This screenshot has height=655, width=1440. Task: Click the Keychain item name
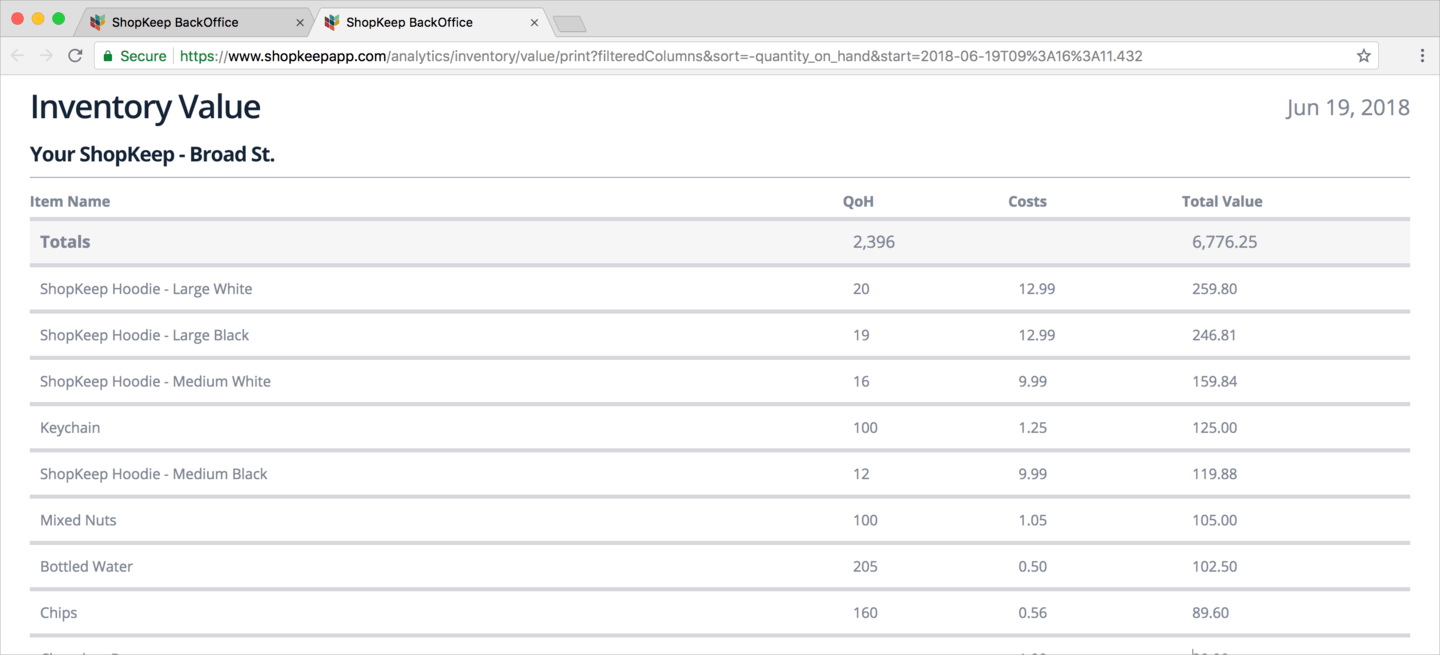pyautogui.click(x=70, y=428)
